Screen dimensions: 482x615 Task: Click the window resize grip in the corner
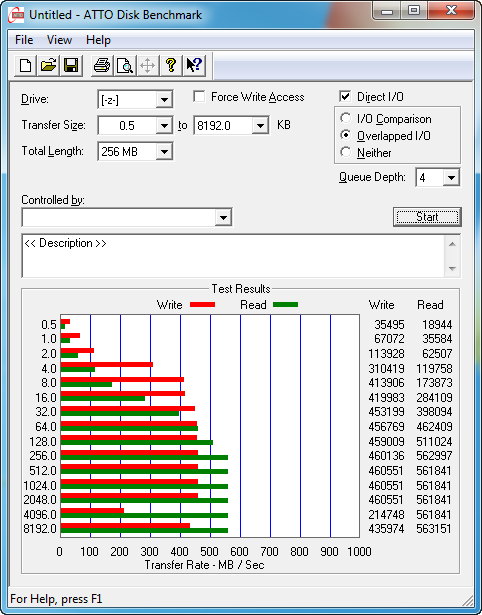467,600
